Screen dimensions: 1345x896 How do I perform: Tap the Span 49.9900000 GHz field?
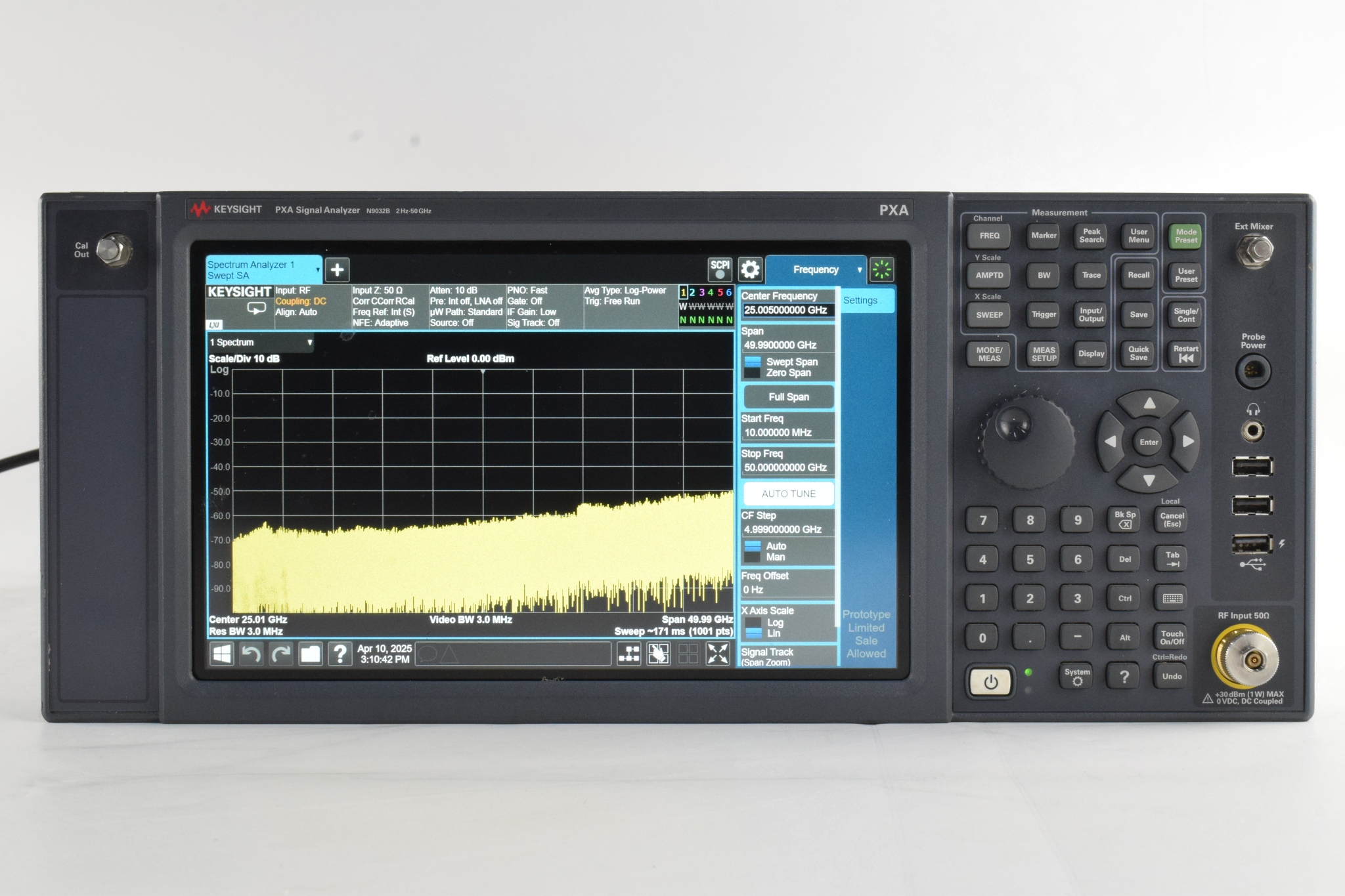click(x=789, y=345)
